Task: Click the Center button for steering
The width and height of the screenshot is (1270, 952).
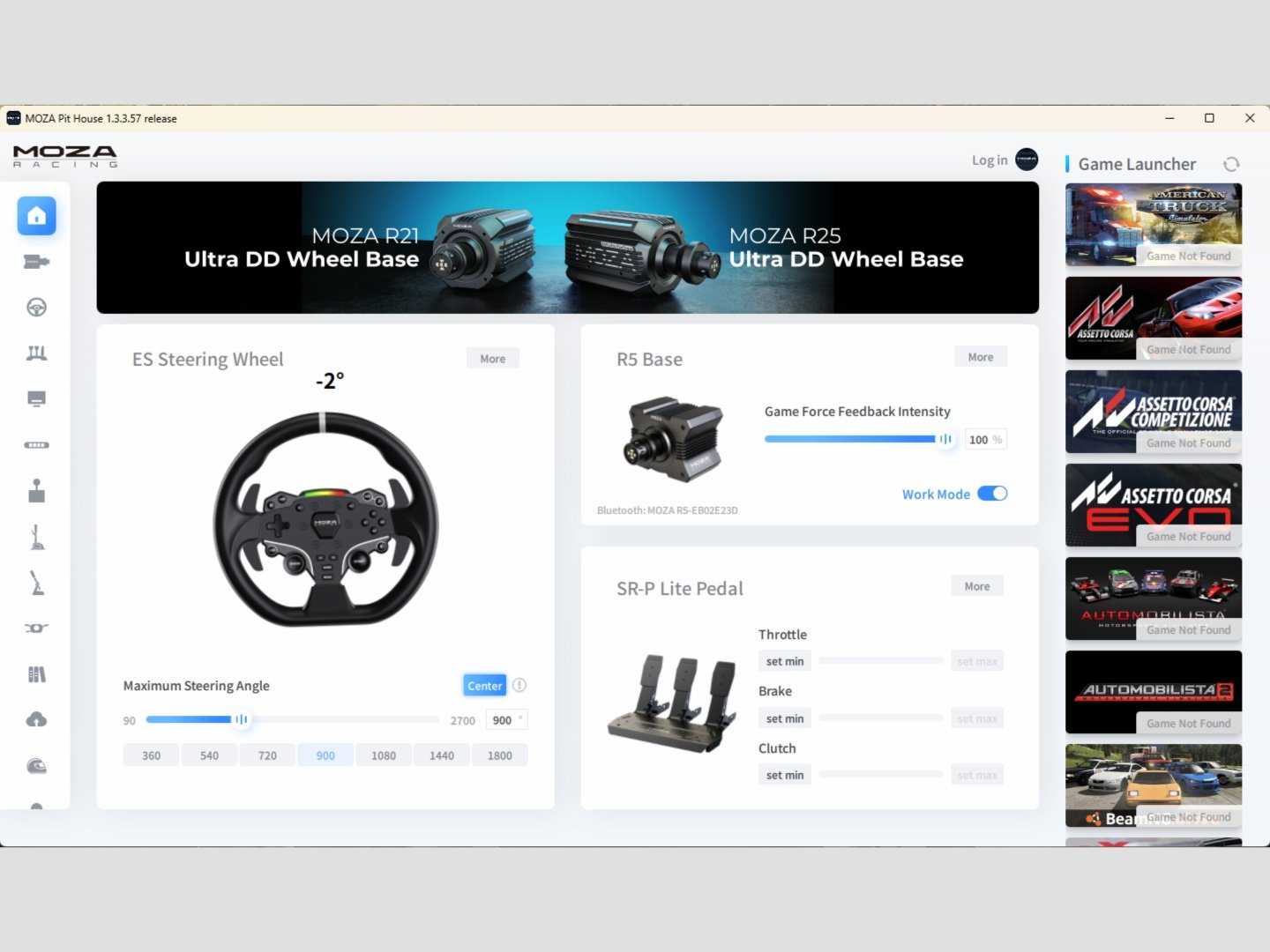Action: pos(484,685)
